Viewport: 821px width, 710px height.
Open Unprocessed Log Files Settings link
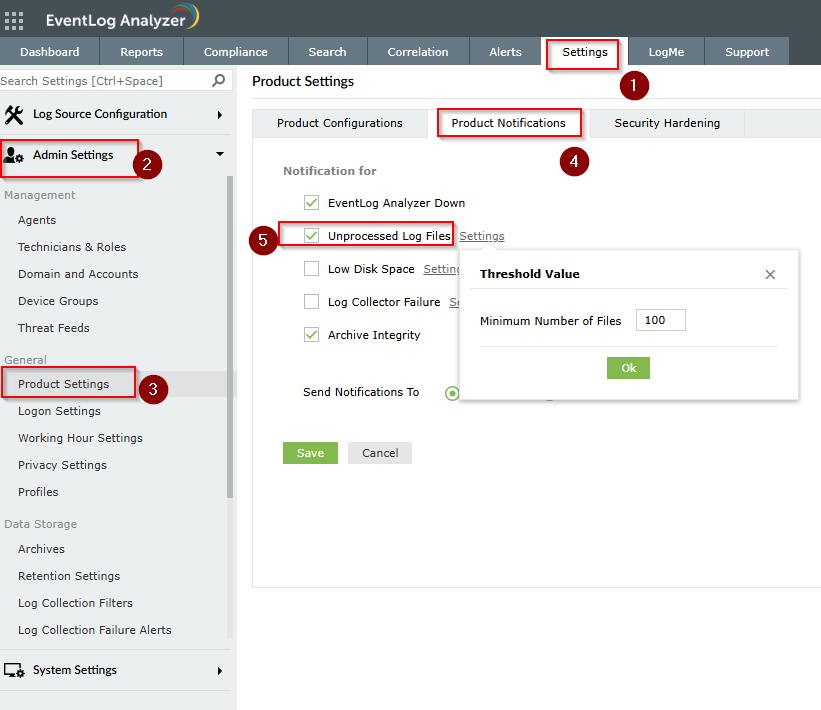(x=482, y=236)
